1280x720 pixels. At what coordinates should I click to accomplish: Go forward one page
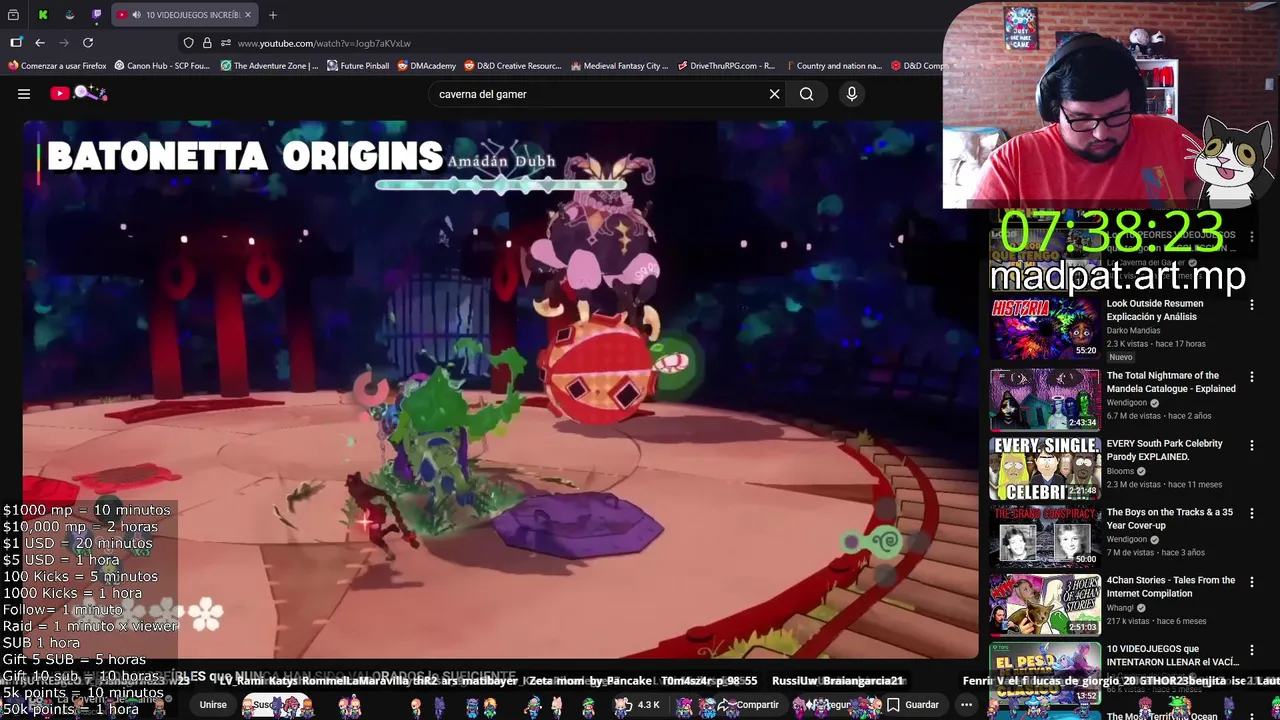64,43
